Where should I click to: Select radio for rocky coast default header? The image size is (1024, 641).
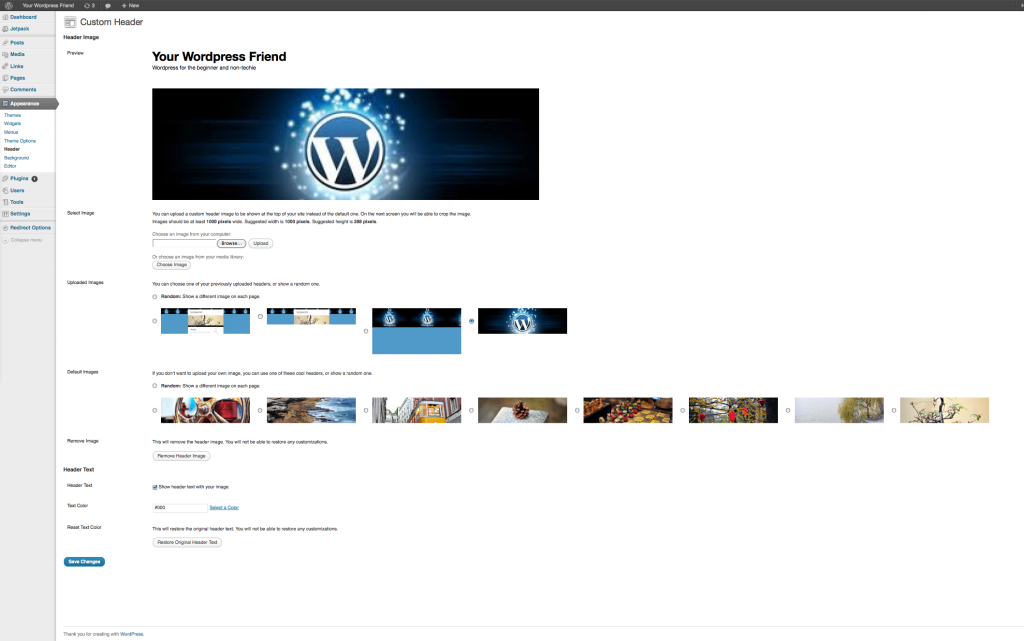[x=260, y=411]
